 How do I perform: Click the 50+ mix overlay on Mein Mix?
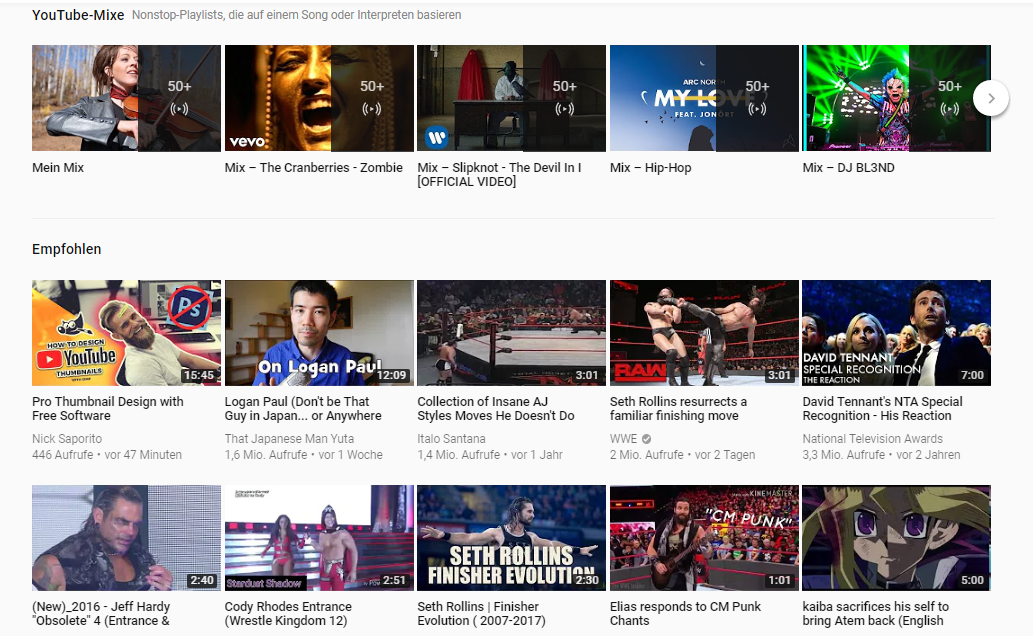pyautogui.click(x=179, y=98)
